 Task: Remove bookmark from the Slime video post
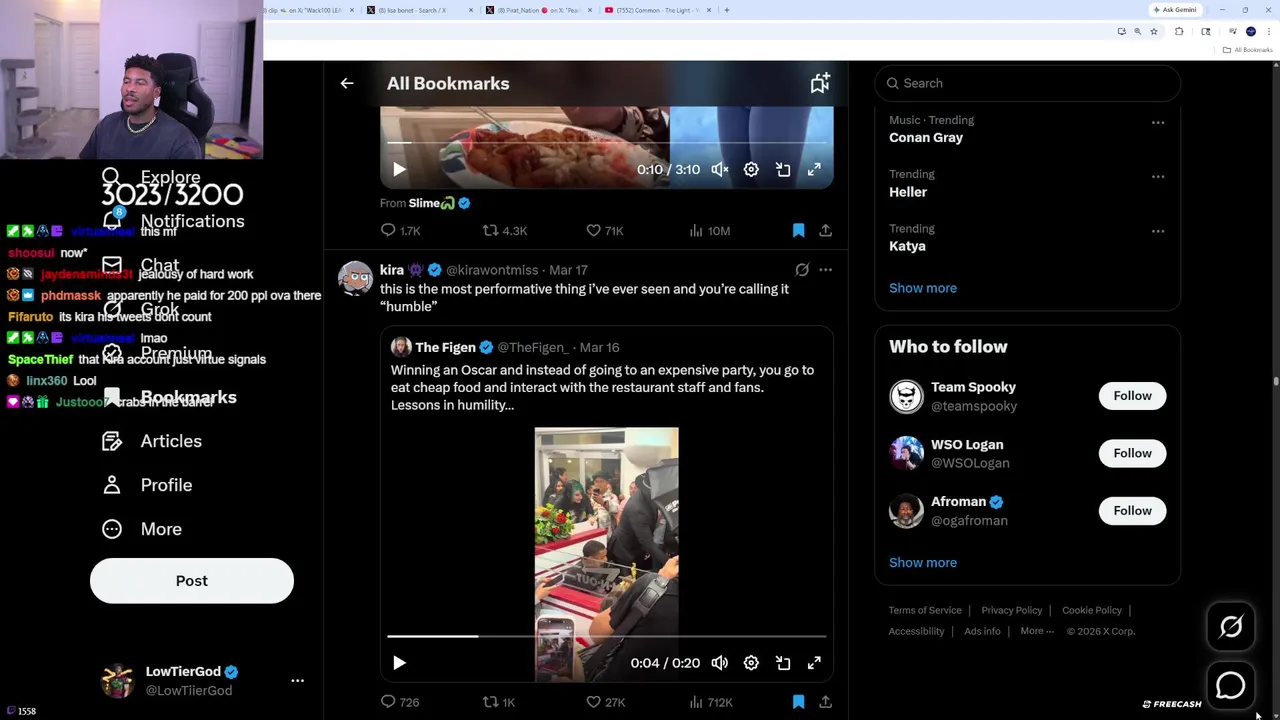(x=798, y=231)
